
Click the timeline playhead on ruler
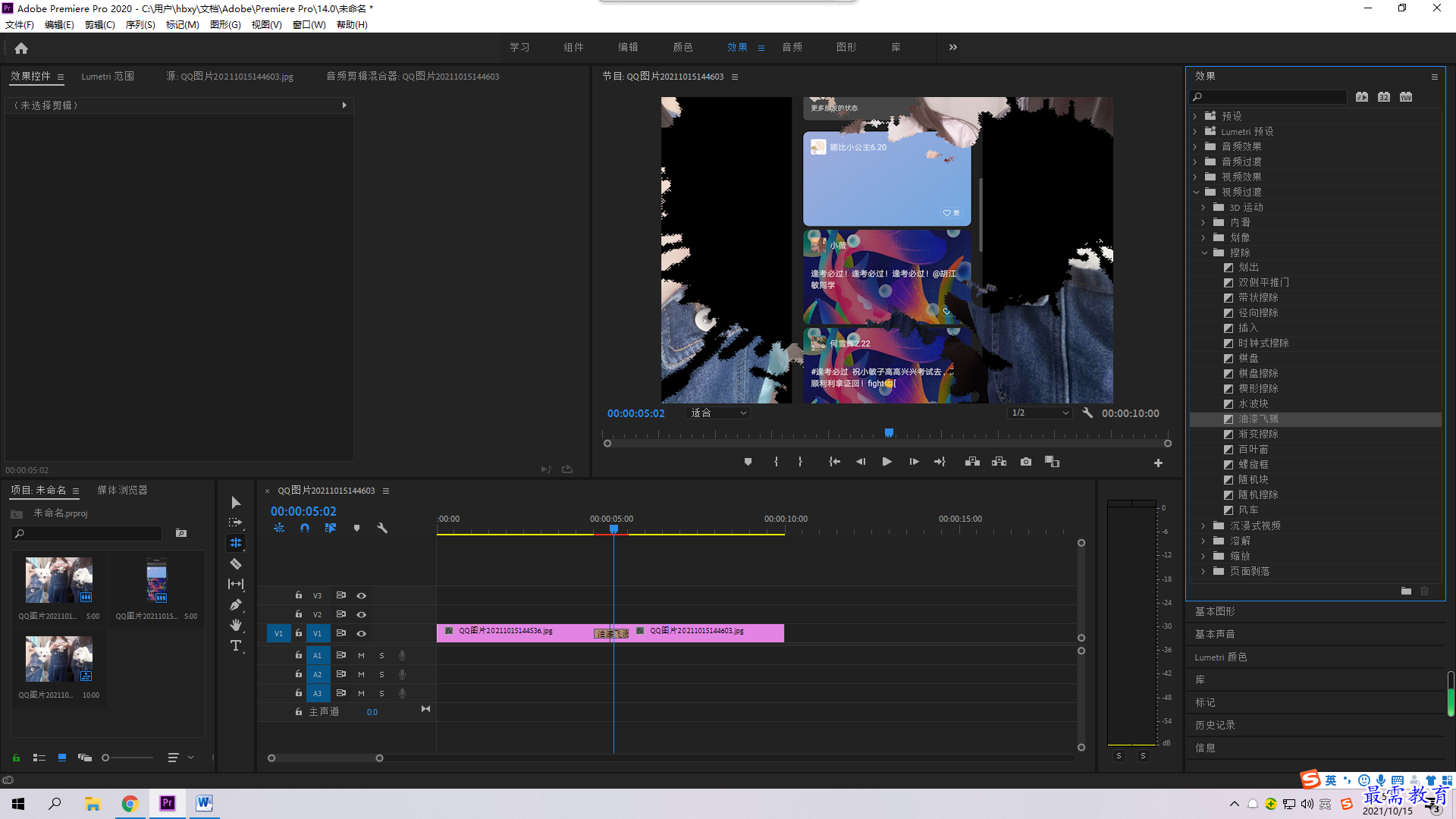coord(613,529)
